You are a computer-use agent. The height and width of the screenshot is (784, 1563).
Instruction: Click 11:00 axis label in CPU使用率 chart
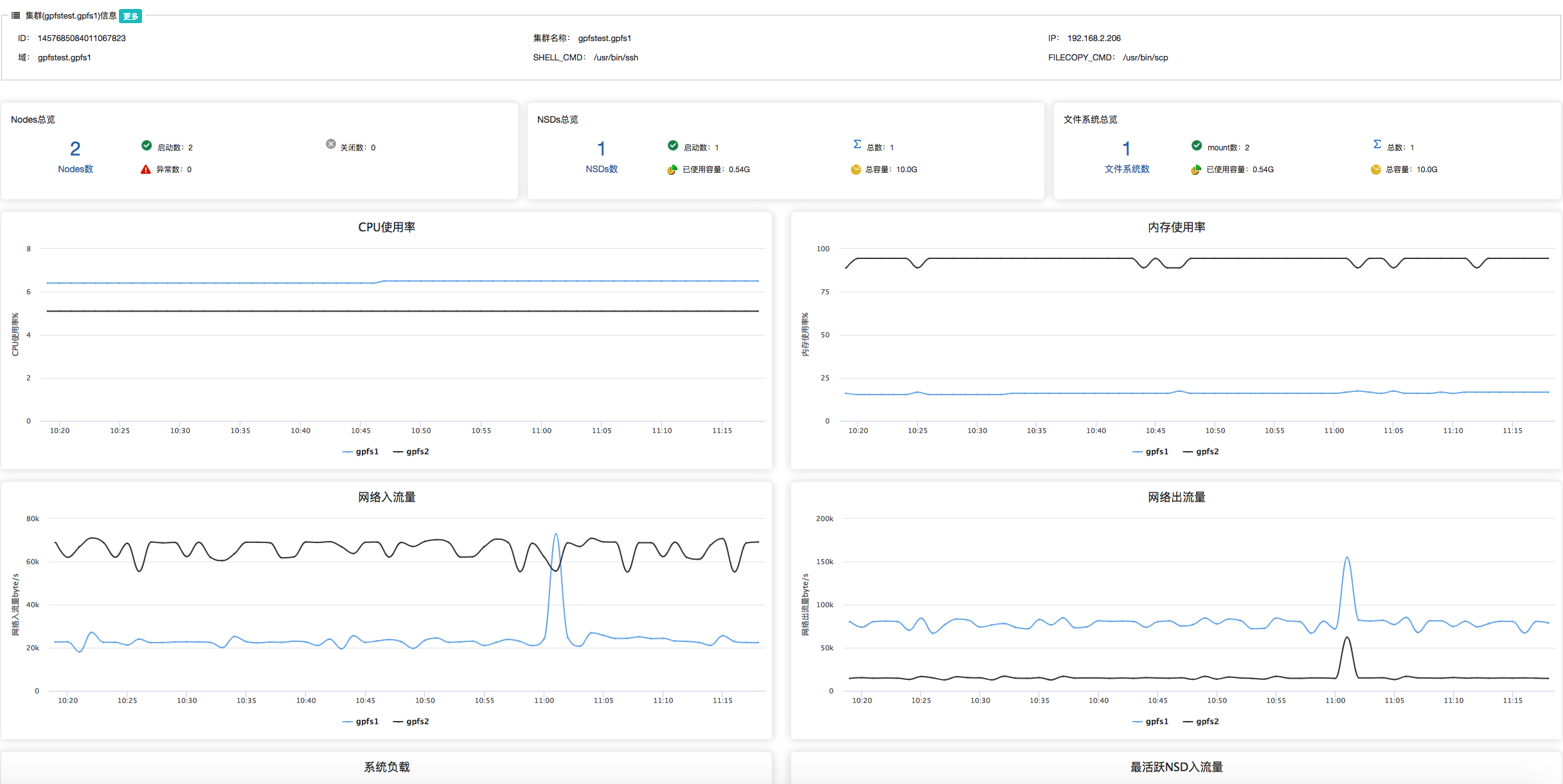click(541, 431)
